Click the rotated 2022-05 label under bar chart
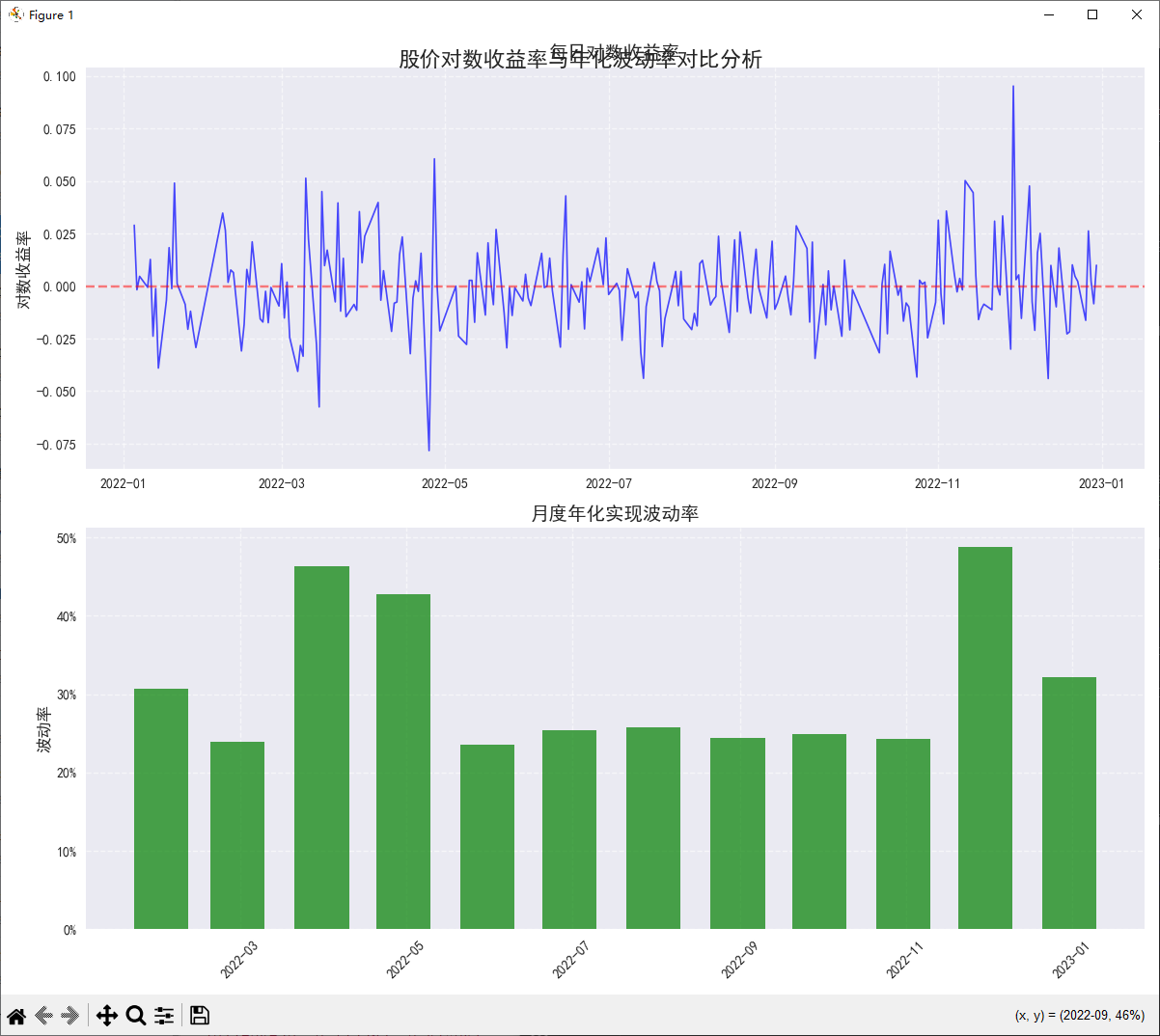This screenshot has width=1160, height=1036. pos(405,961)
